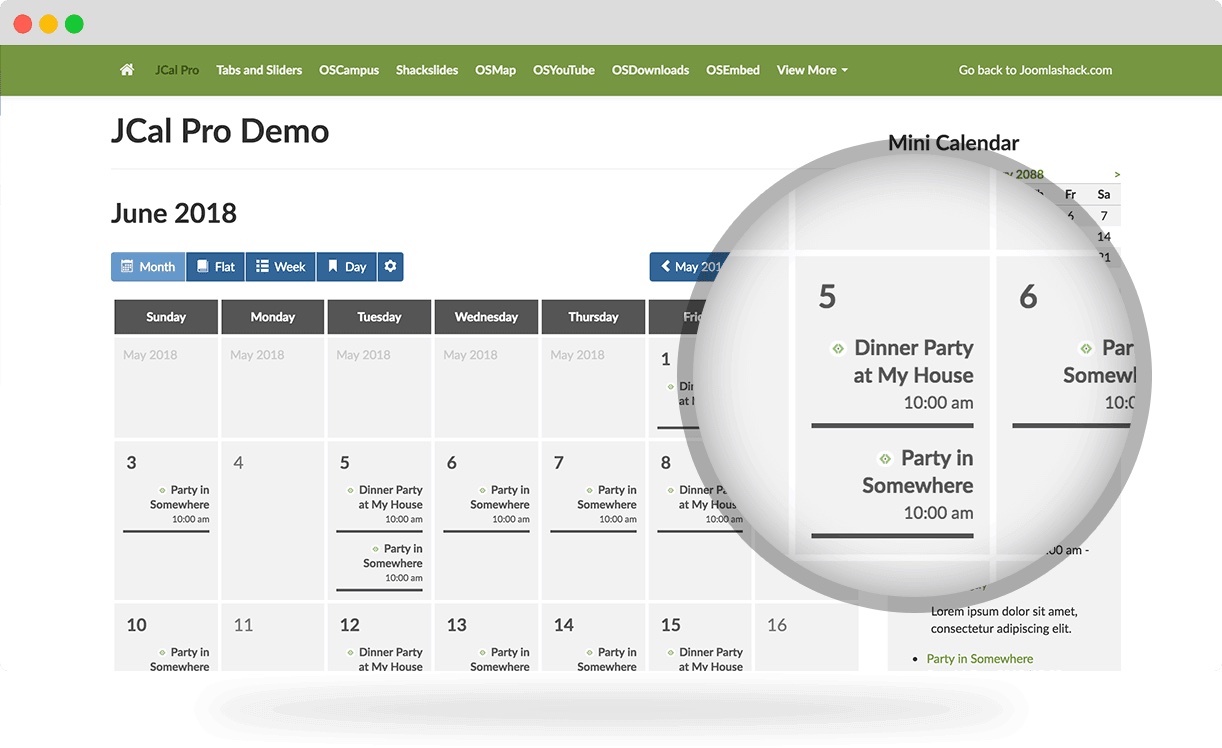The height and width of the screenshot is (748, 1222).
Task: Show the Day view
Action: (347, 267)
